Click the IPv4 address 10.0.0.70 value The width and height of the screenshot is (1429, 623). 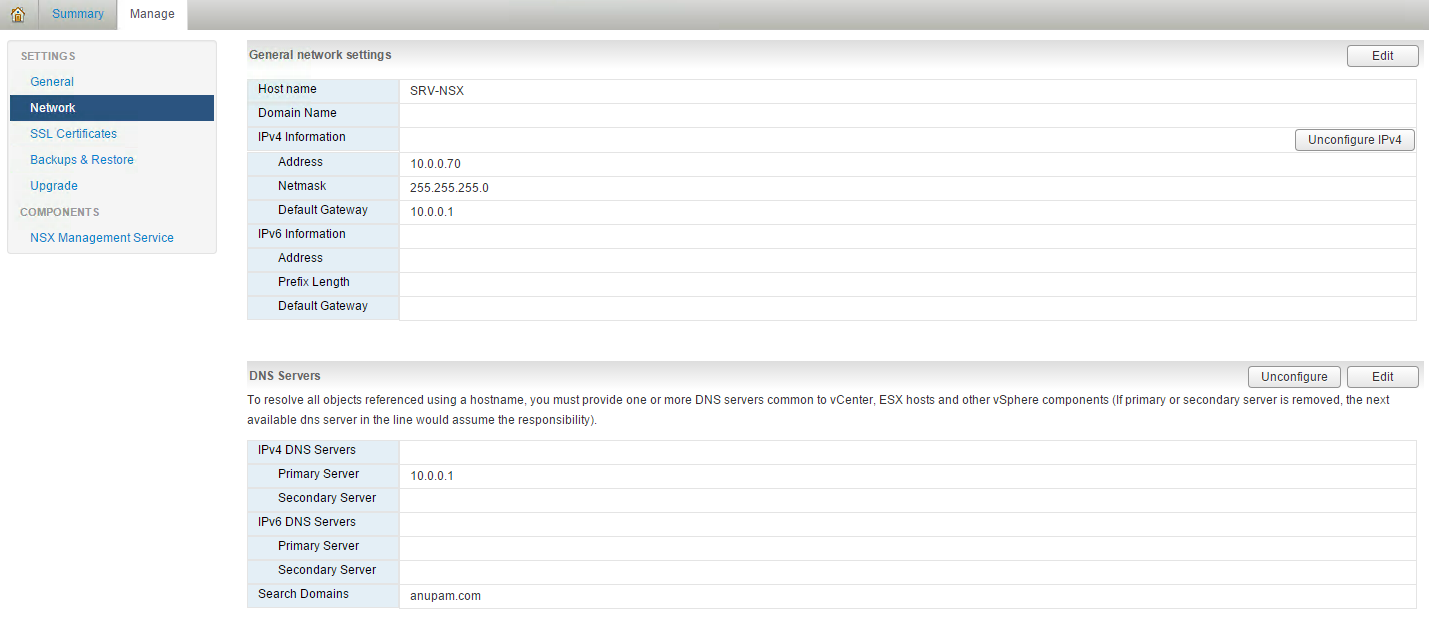(435, 164)
